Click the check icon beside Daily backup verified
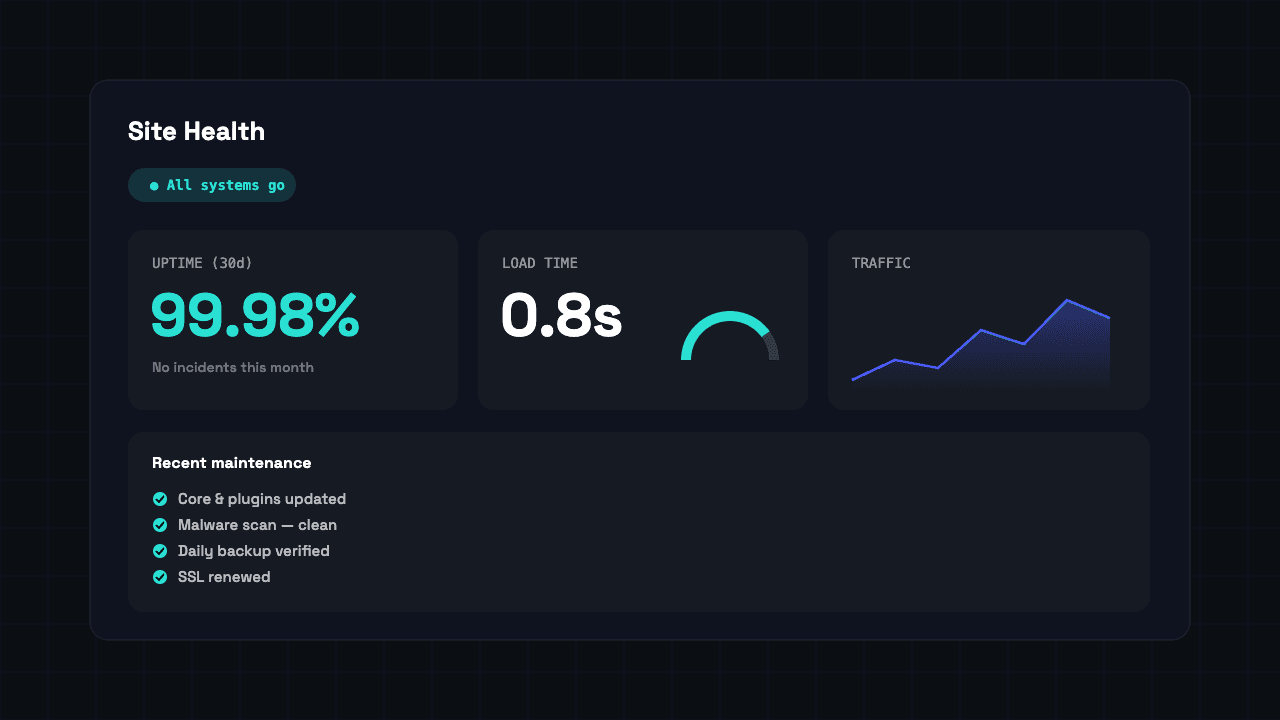 click(x=160, y=551)
